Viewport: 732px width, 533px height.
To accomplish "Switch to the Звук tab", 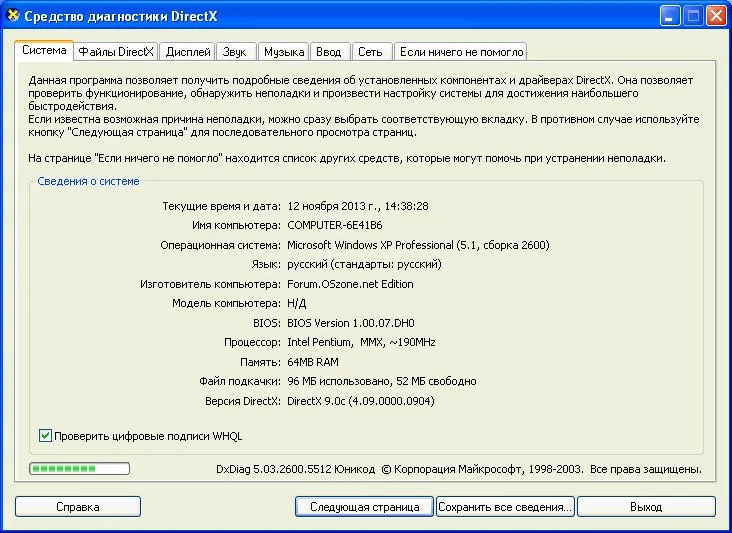I will pos(234,52).
